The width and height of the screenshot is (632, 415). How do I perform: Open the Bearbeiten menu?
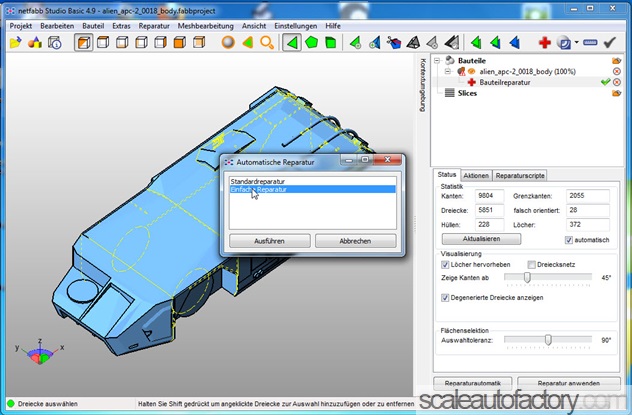pos(57,26)
